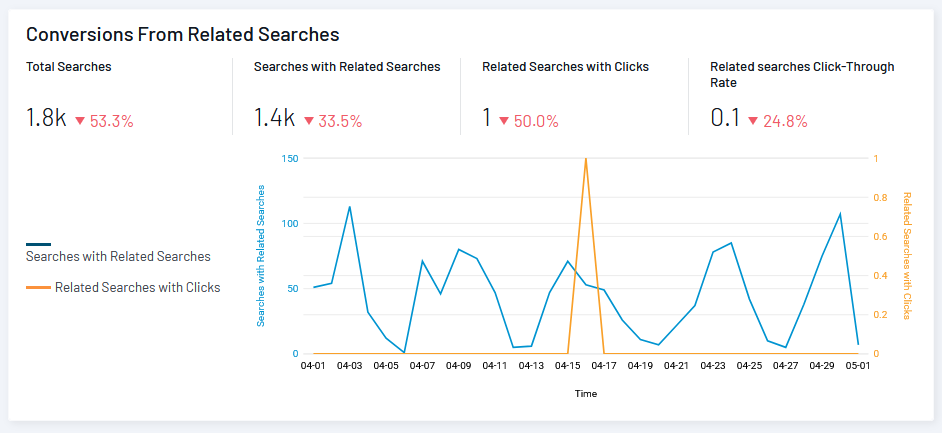Image resolution: width=942 pixels, height=433 pixels.
Task: Click the 'Conversions From Related Searches' title
Action: point(183,34)
